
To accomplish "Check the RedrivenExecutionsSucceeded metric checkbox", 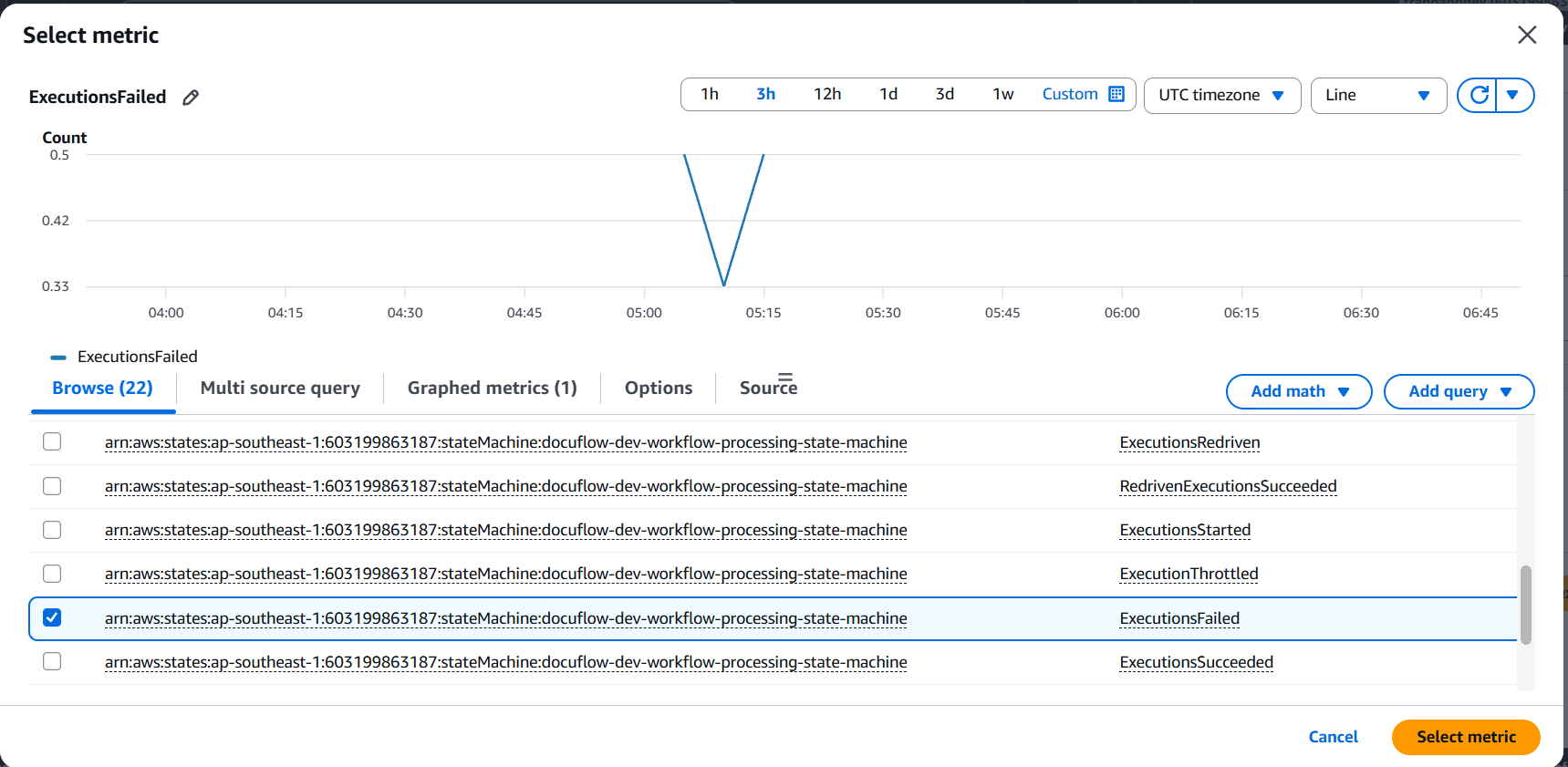I will pos(52,485).
